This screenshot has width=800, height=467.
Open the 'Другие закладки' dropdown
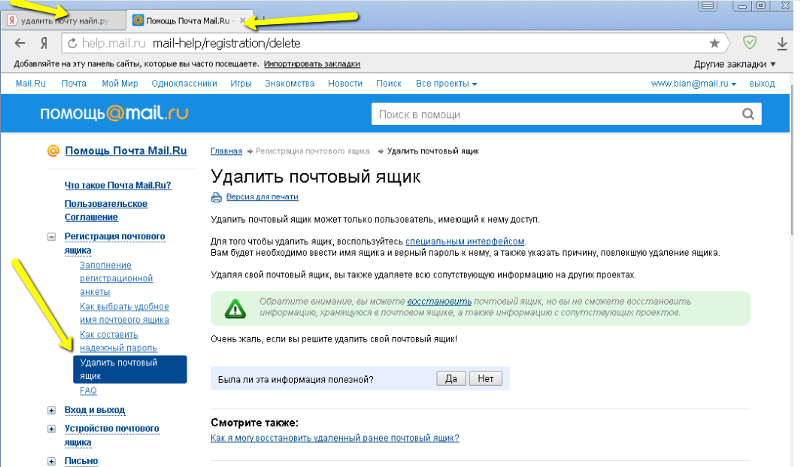tap(735, 64)
